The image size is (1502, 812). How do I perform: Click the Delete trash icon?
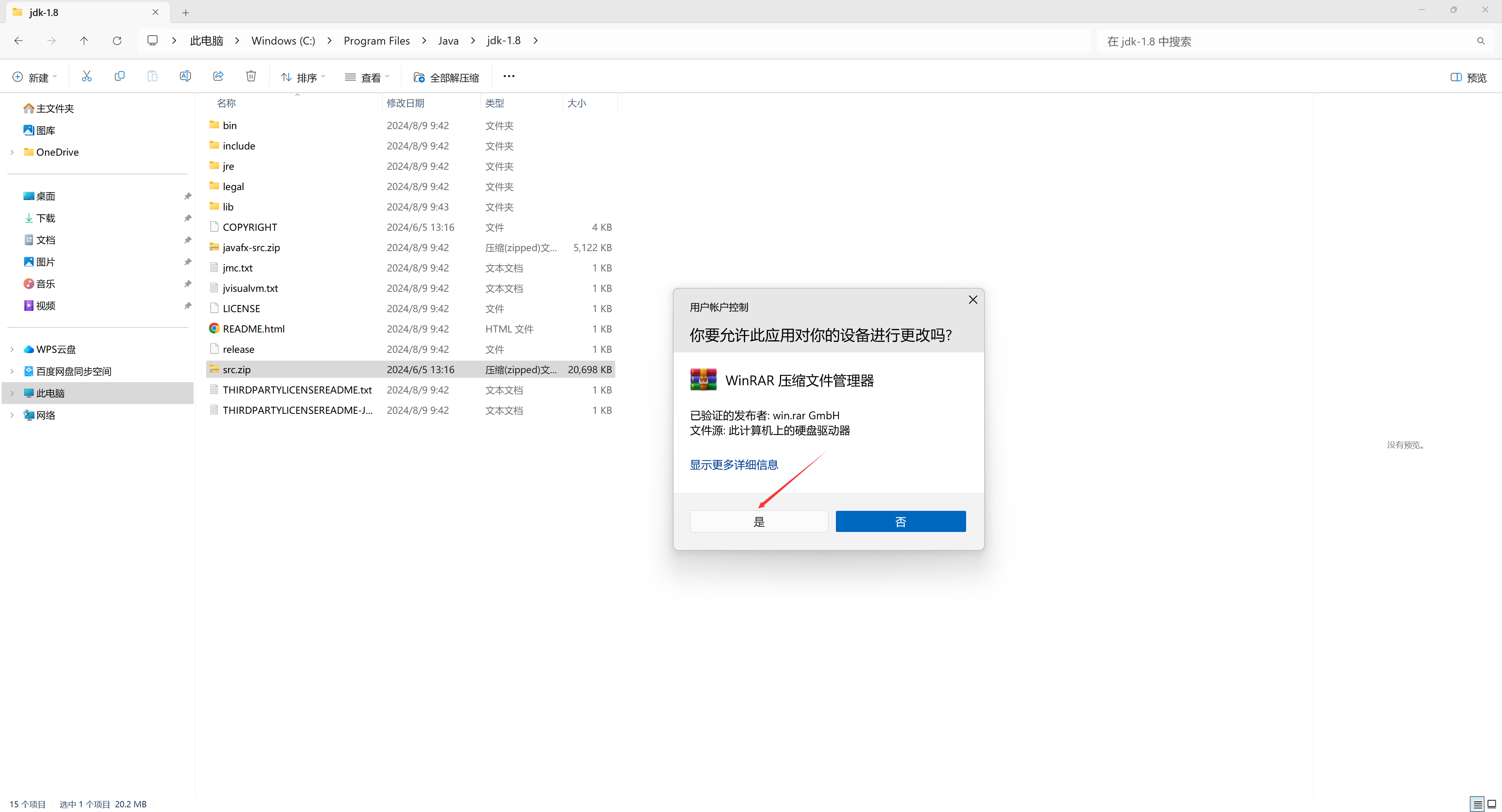point(251,76)
